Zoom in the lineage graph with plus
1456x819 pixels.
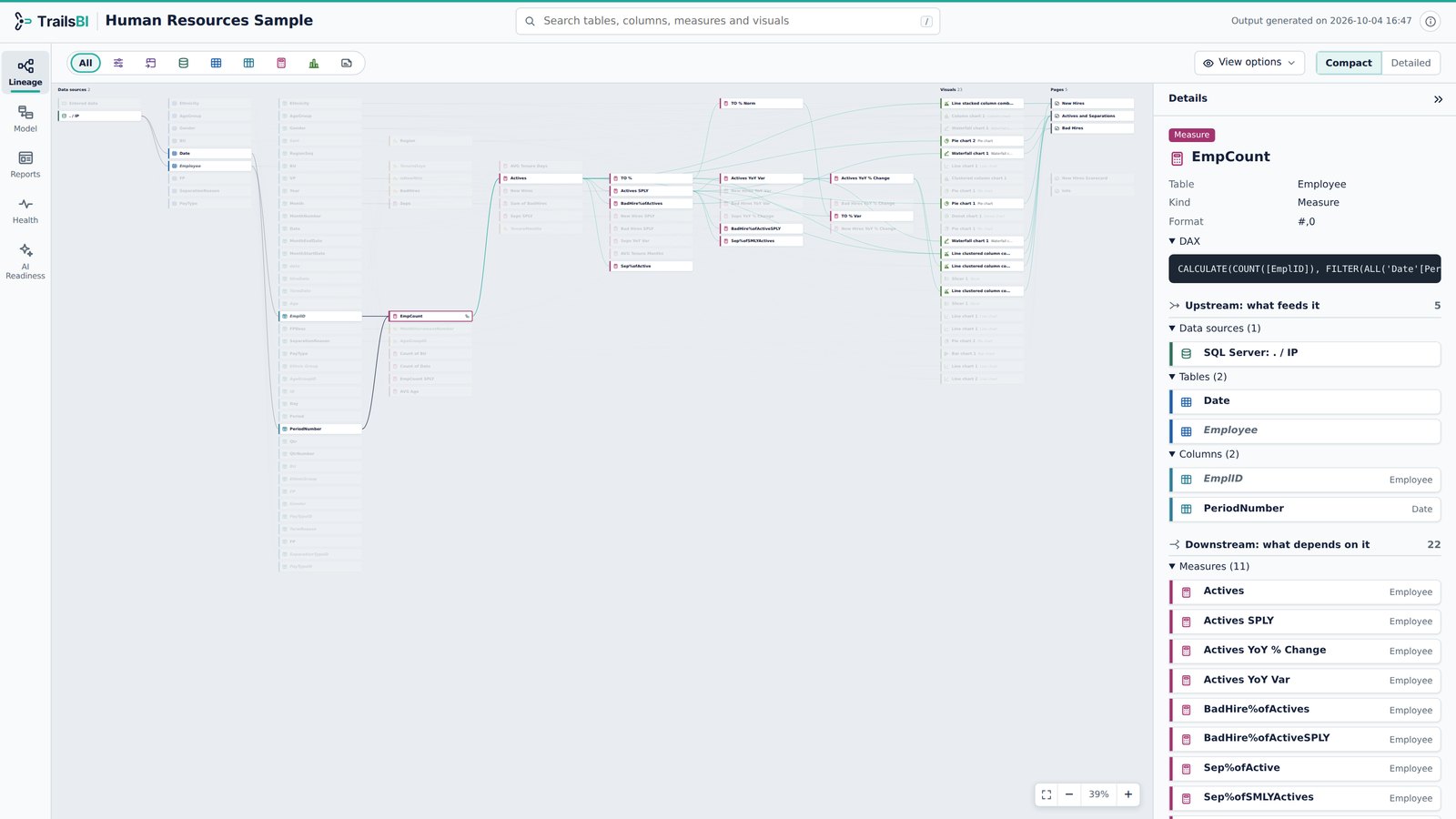tap(1128, 794)
